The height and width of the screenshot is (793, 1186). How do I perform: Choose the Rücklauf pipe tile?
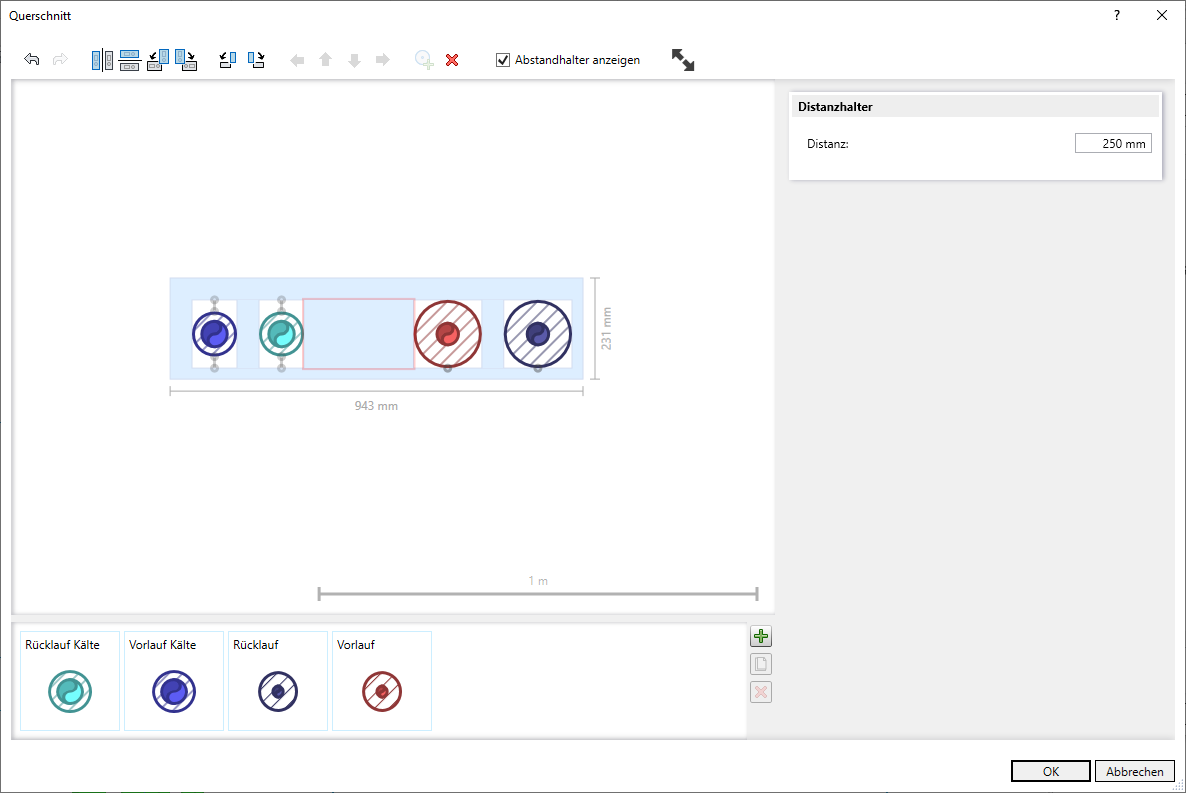point(278,680)
